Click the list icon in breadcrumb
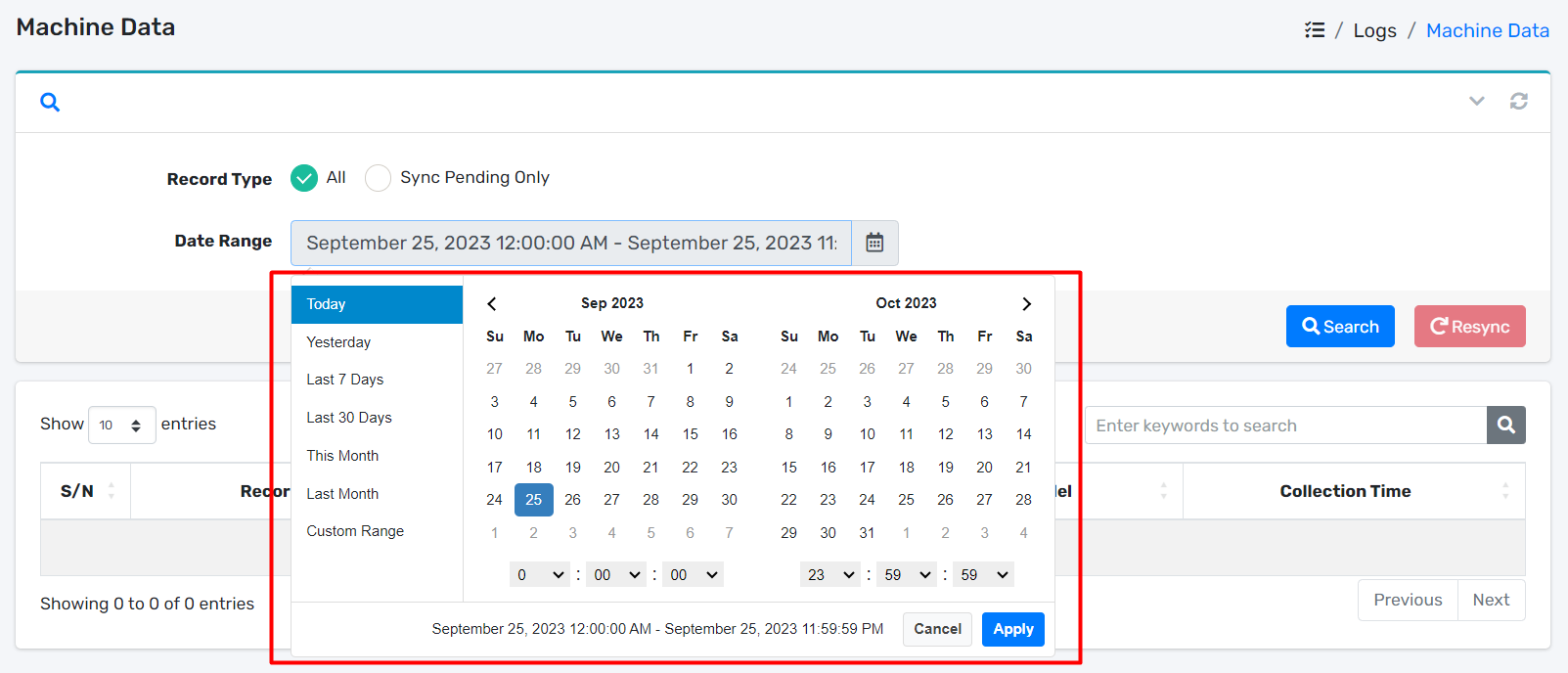 (1315, 30)
